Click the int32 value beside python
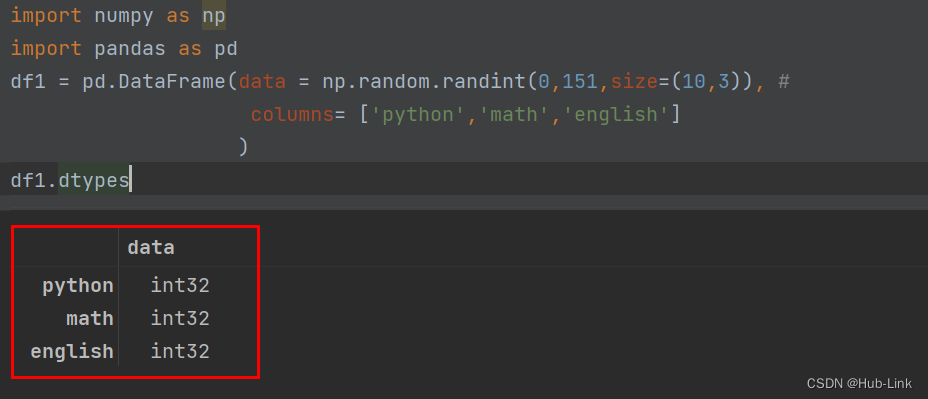The height and width of the screenshot is (399, 928). (180, 286)
